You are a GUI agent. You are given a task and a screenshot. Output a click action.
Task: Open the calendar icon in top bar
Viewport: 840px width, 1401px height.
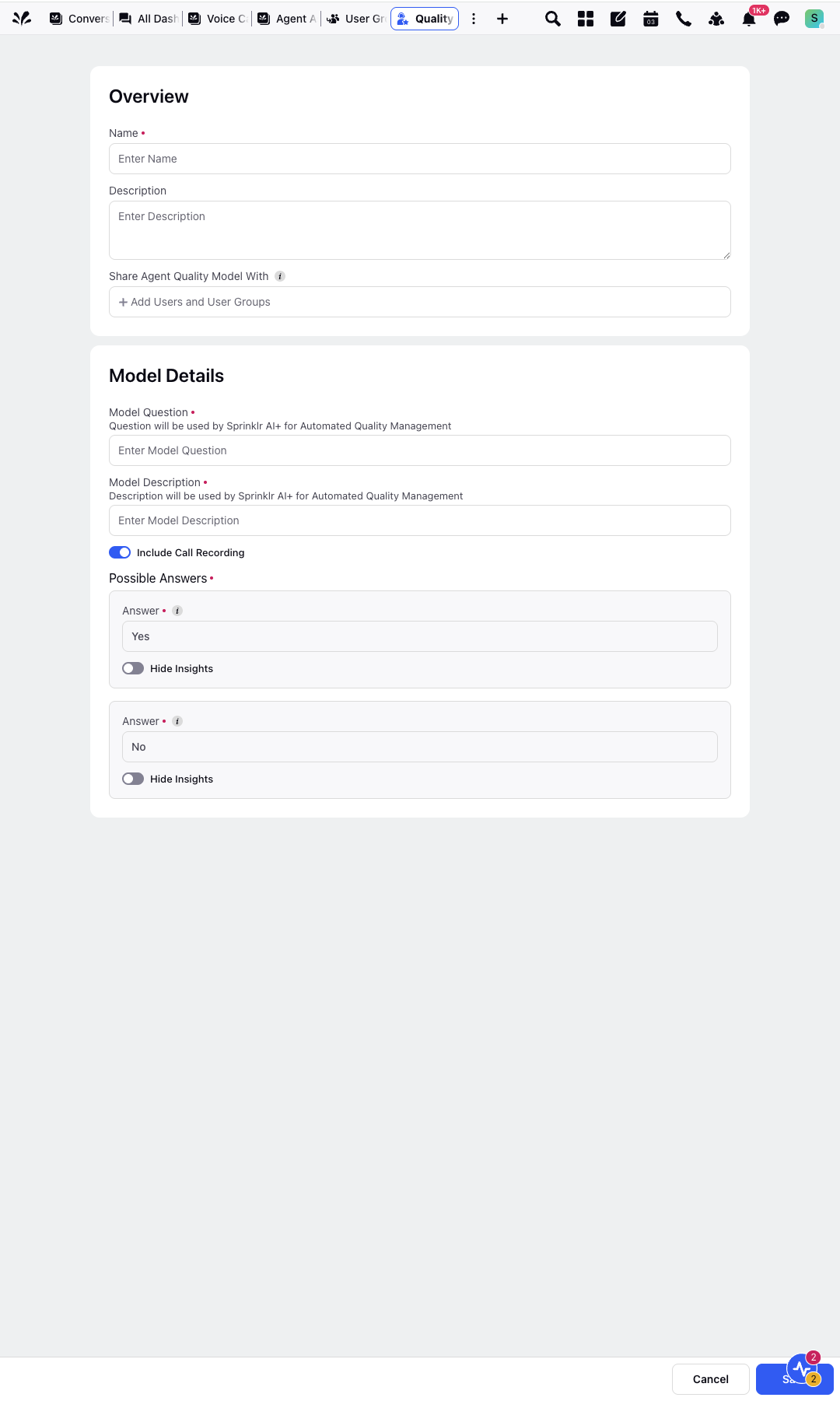651,19
